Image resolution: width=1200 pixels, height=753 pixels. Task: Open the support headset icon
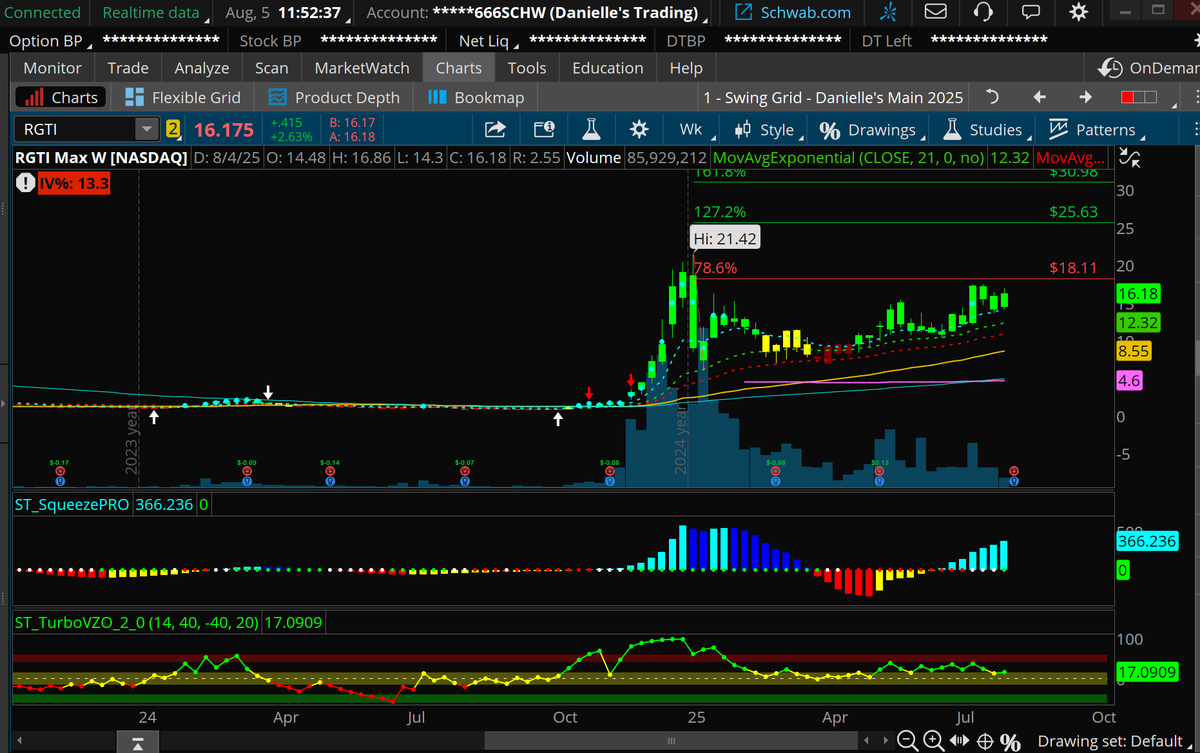[983, 13]
